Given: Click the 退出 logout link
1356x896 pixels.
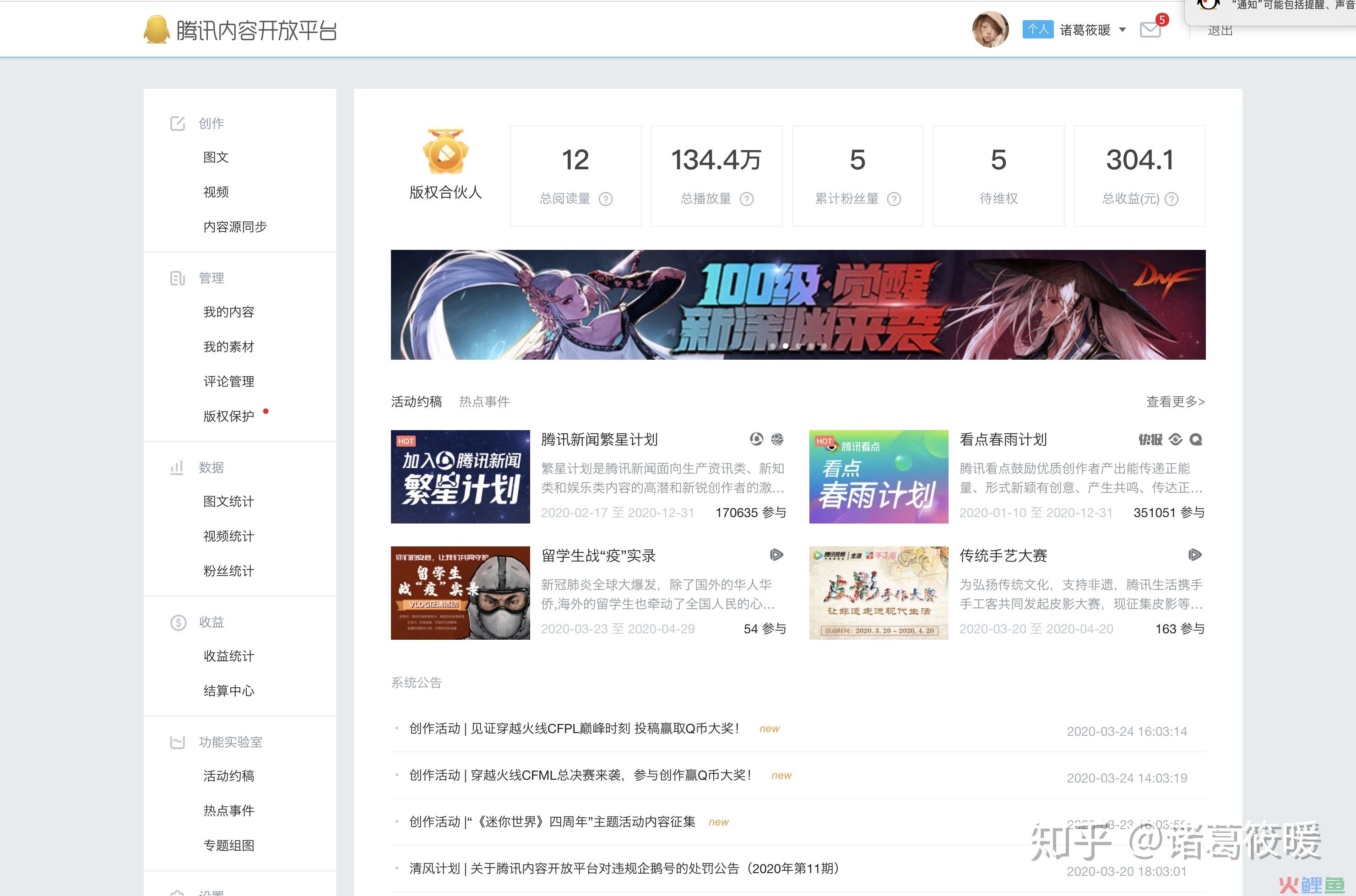Looking at the screenshot, I should (1220, 30).
